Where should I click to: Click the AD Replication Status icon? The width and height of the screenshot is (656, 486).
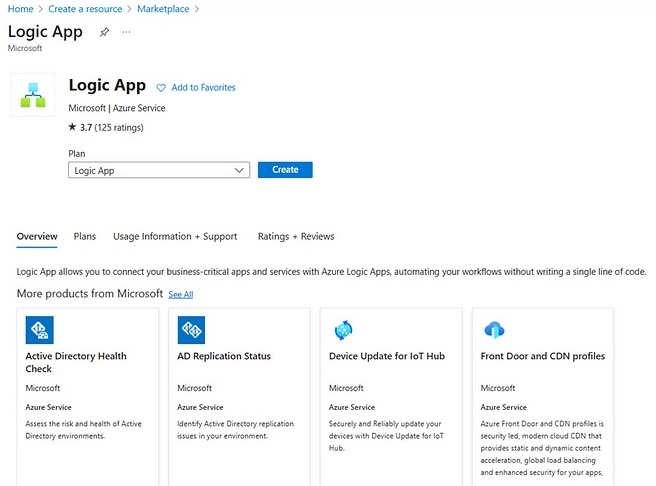(x=191, y=330)
